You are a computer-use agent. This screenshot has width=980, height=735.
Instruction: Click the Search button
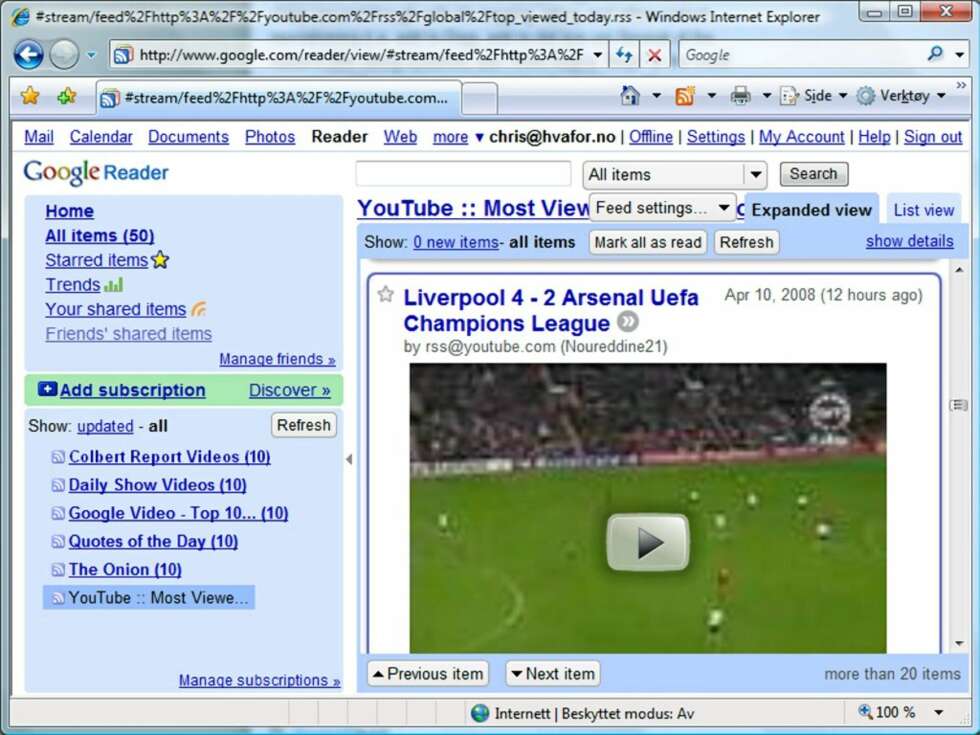[813, 174]
